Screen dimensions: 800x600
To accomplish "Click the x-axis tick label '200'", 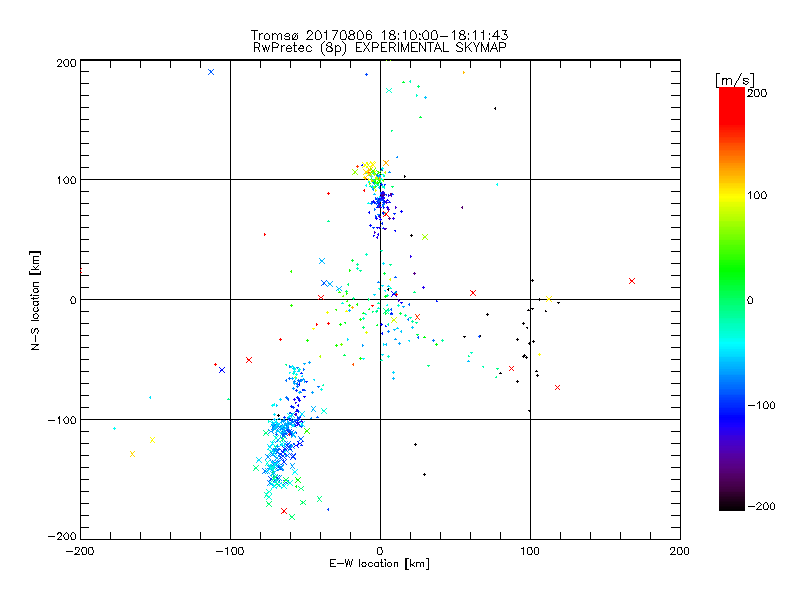I will point(680,551).
